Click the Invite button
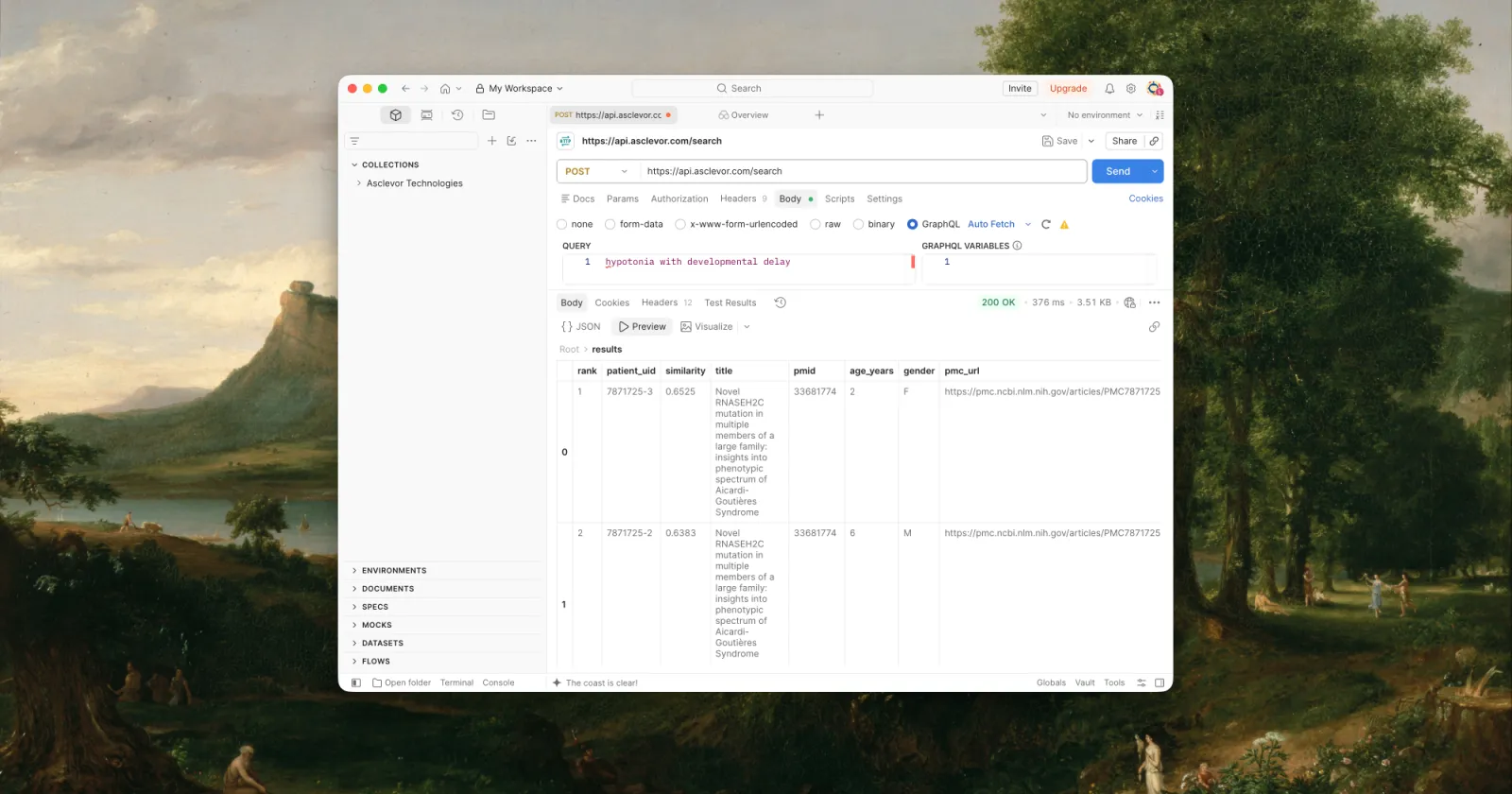1512x794 pixels. tap(1020, 89)
